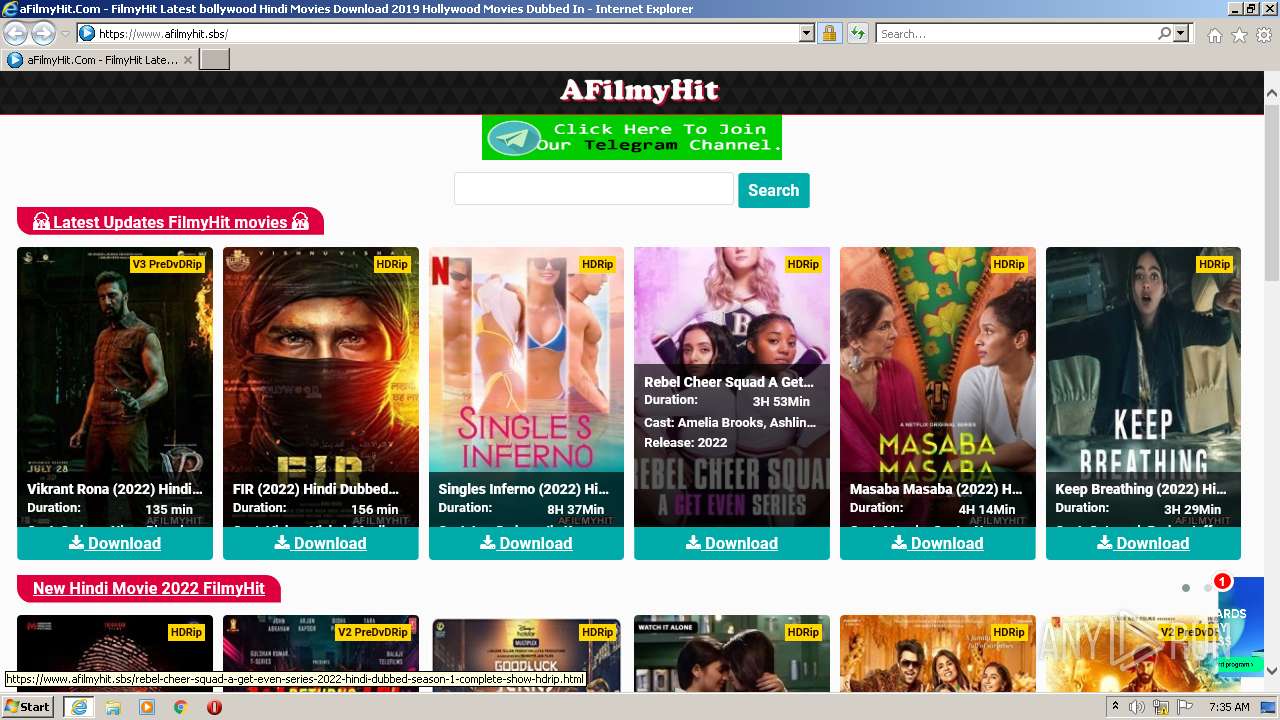Click the action center flag tray icon

pos(1185,707)
